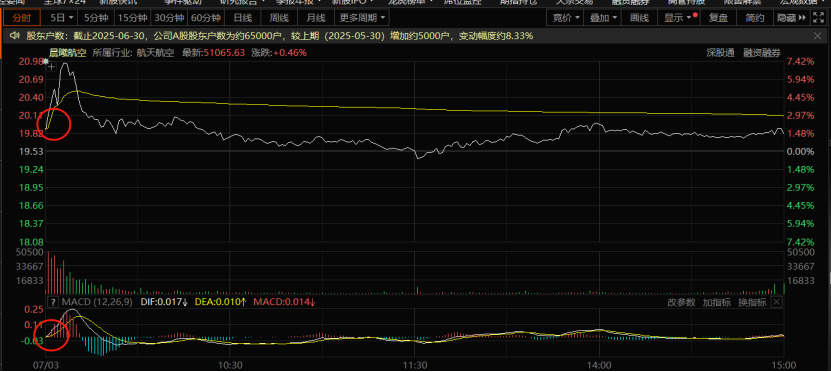This screenshot has height=372, width=831.
Task: Click 换指标 to switch indicator
Action: click(752, 302)
